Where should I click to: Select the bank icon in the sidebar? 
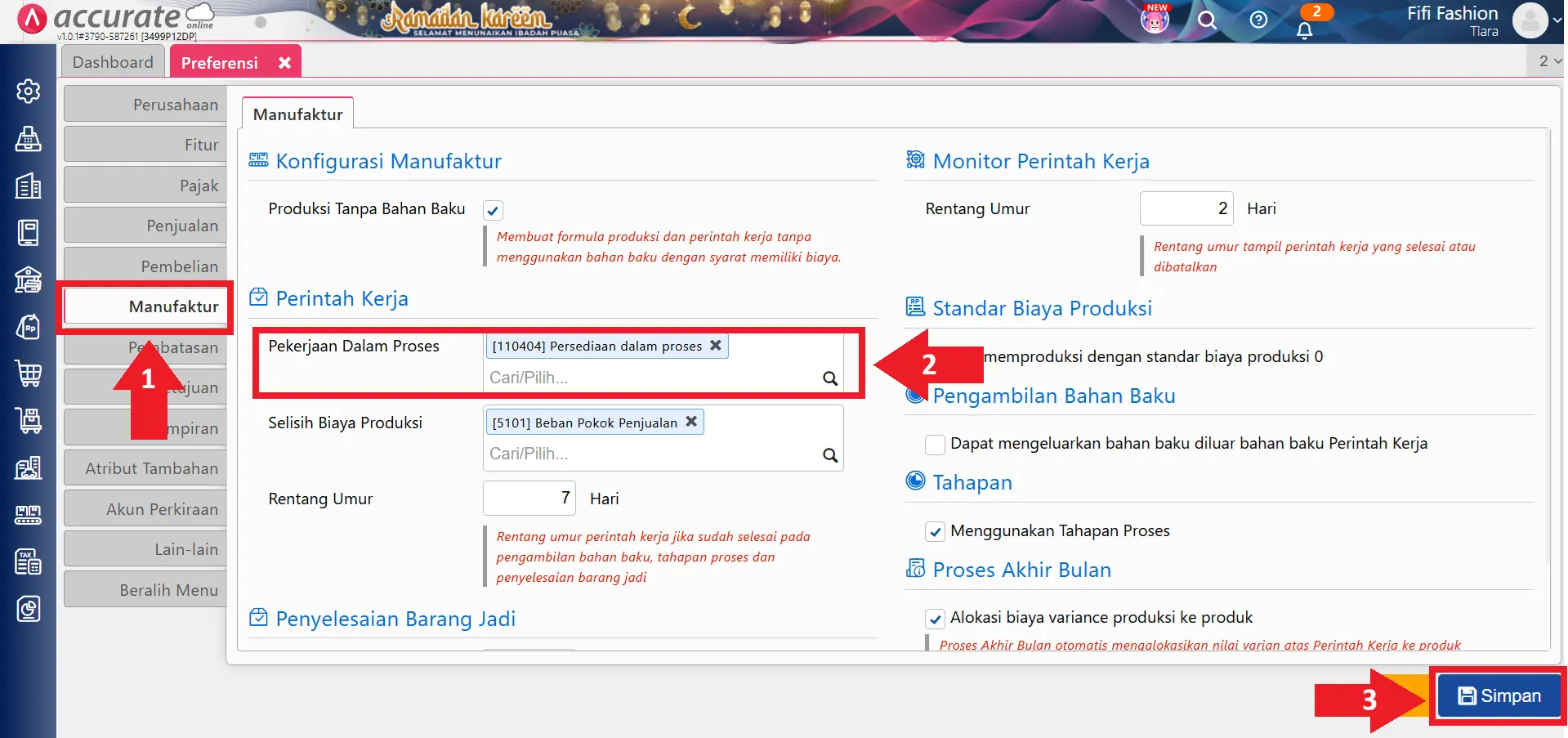(x=29, y=280)
